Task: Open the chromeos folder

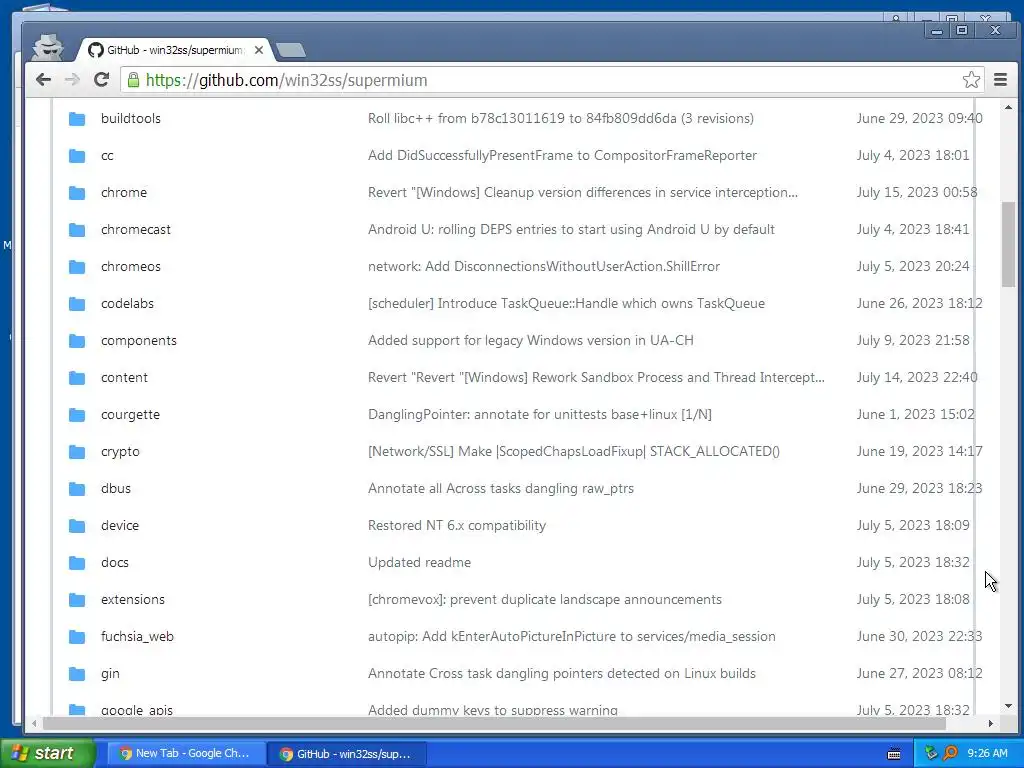Action: click(131, 266)
